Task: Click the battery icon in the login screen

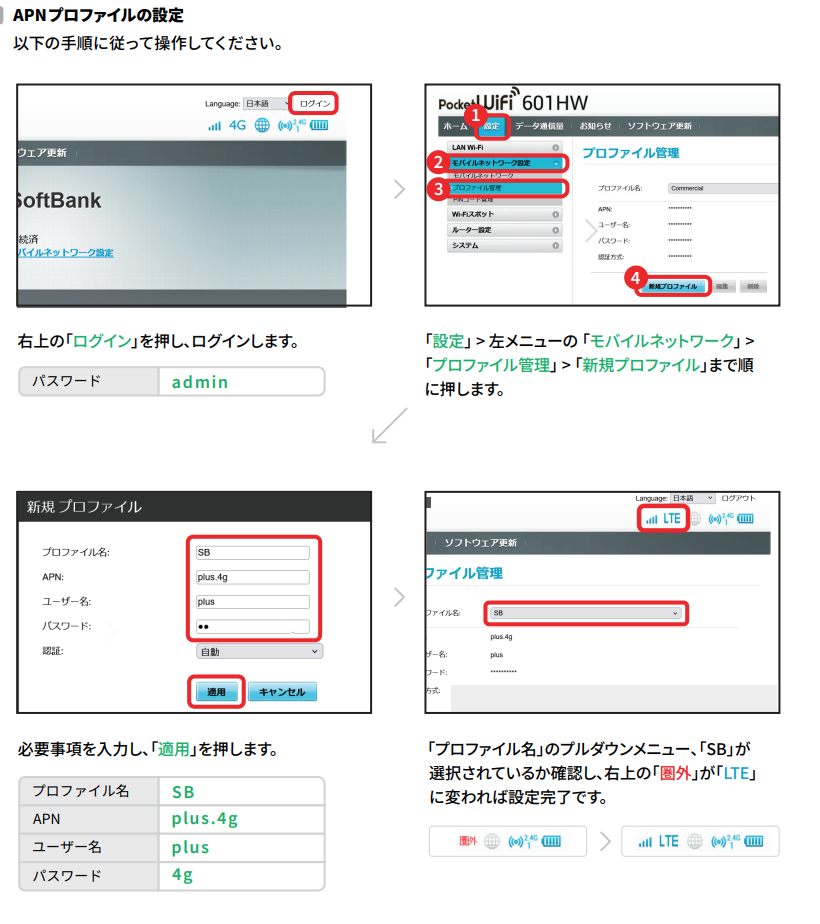Action: [x=319, y=125]
